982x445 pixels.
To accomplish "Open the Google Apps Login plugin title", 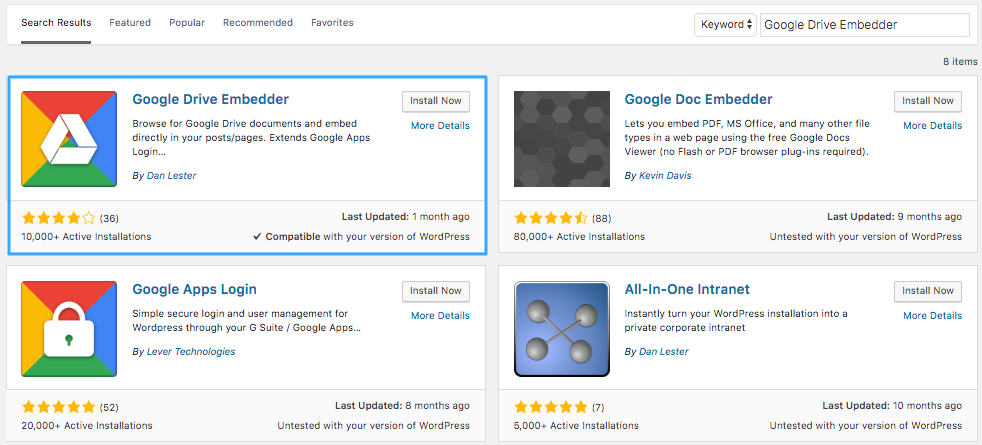I will 195,289.
